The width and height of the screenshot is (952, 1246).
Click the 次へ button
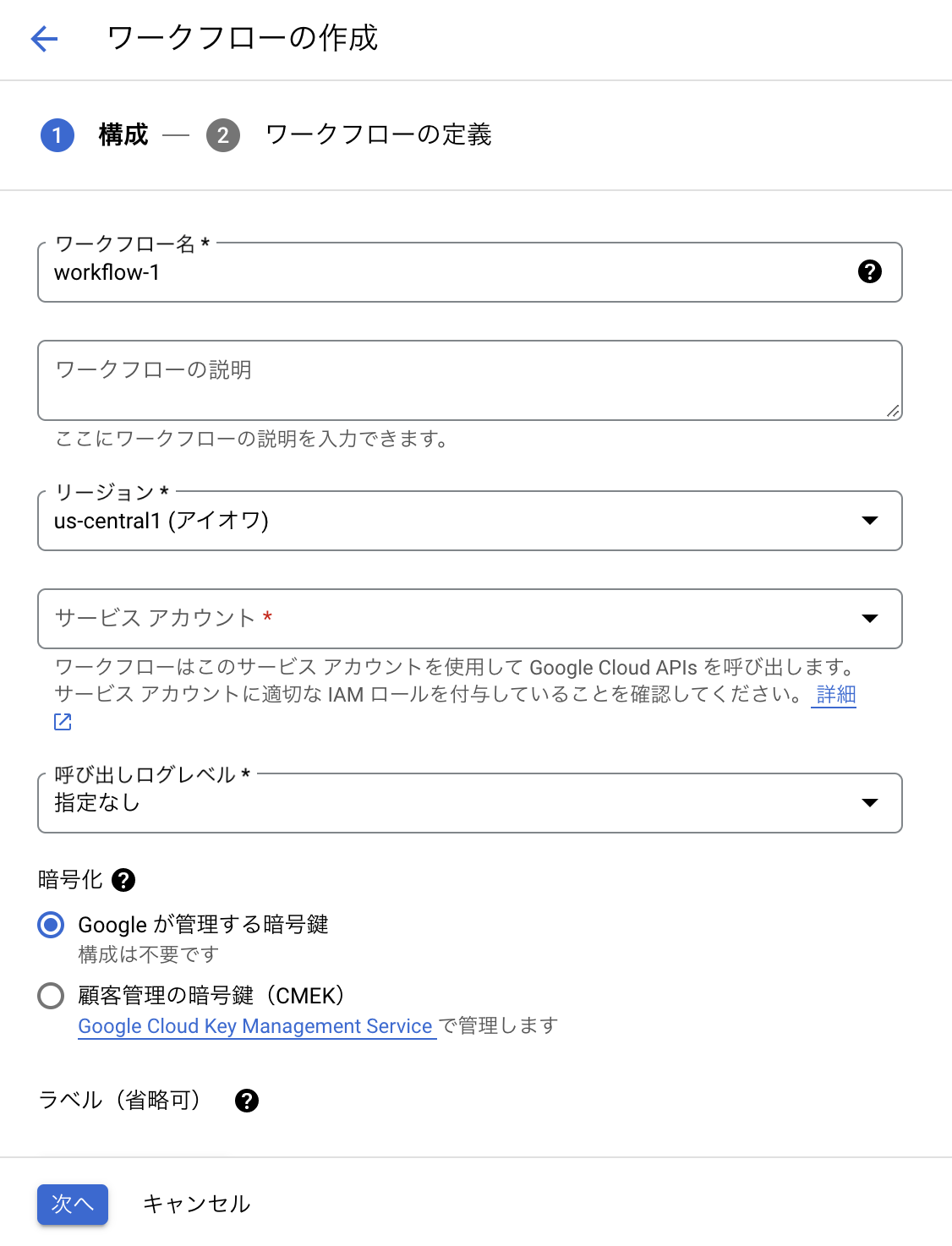point(72,1204)
